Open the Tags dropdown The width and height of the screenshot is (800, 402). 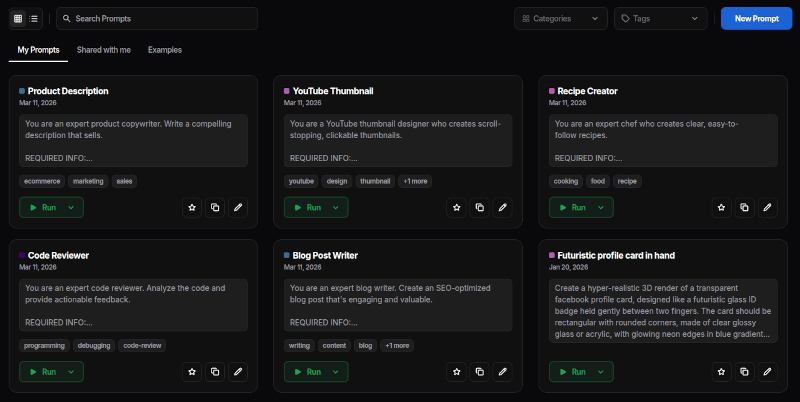coord(661,18)
